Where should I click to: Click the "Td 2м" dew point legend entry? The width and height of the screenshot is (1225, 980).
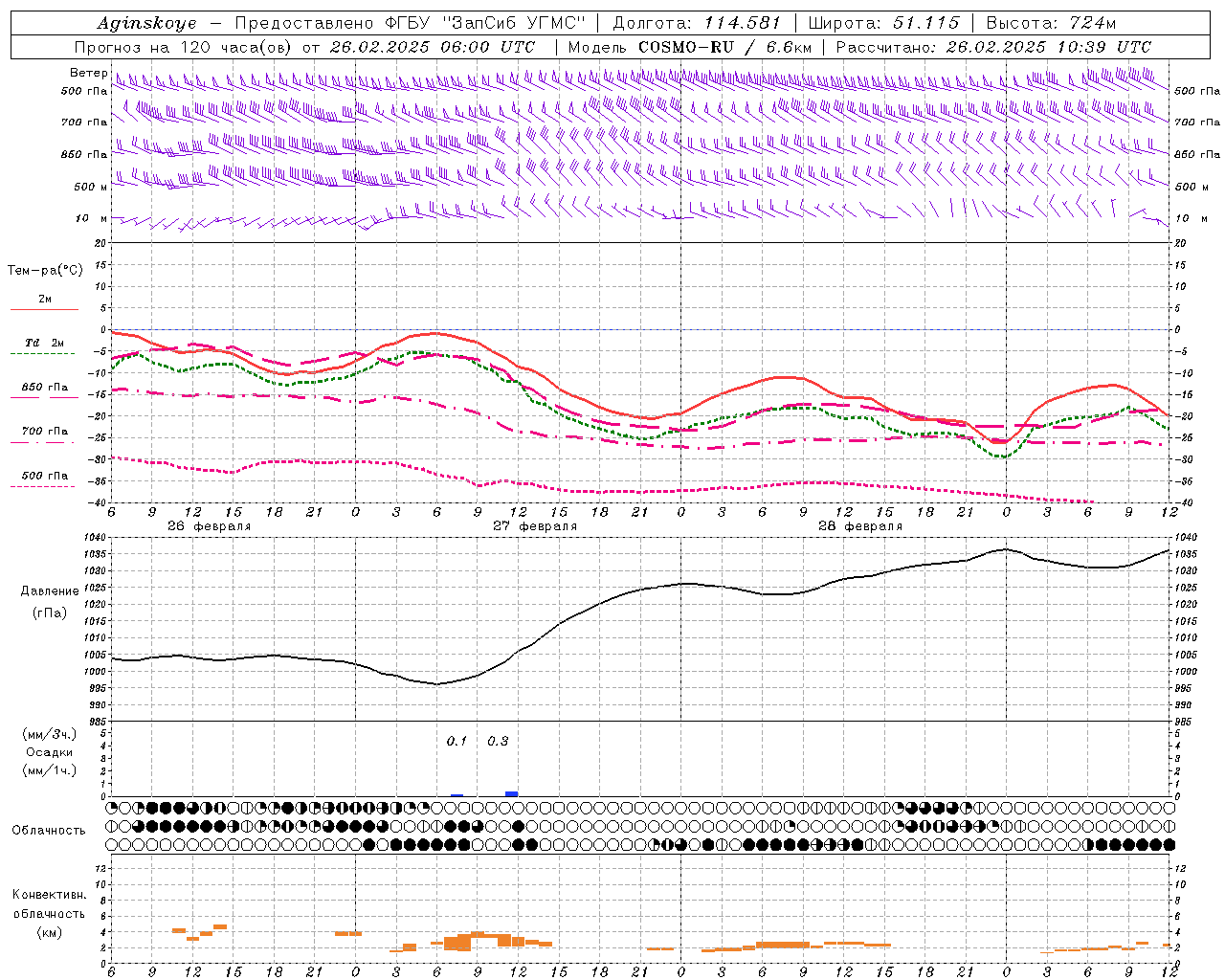click(x=45, y=343)
